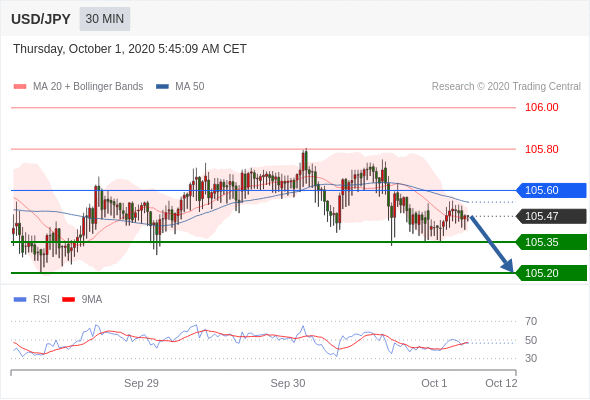Viewport: 590px width, 400px height.
Task: Toggle the RSI legend entry
Action: [32, 300]
